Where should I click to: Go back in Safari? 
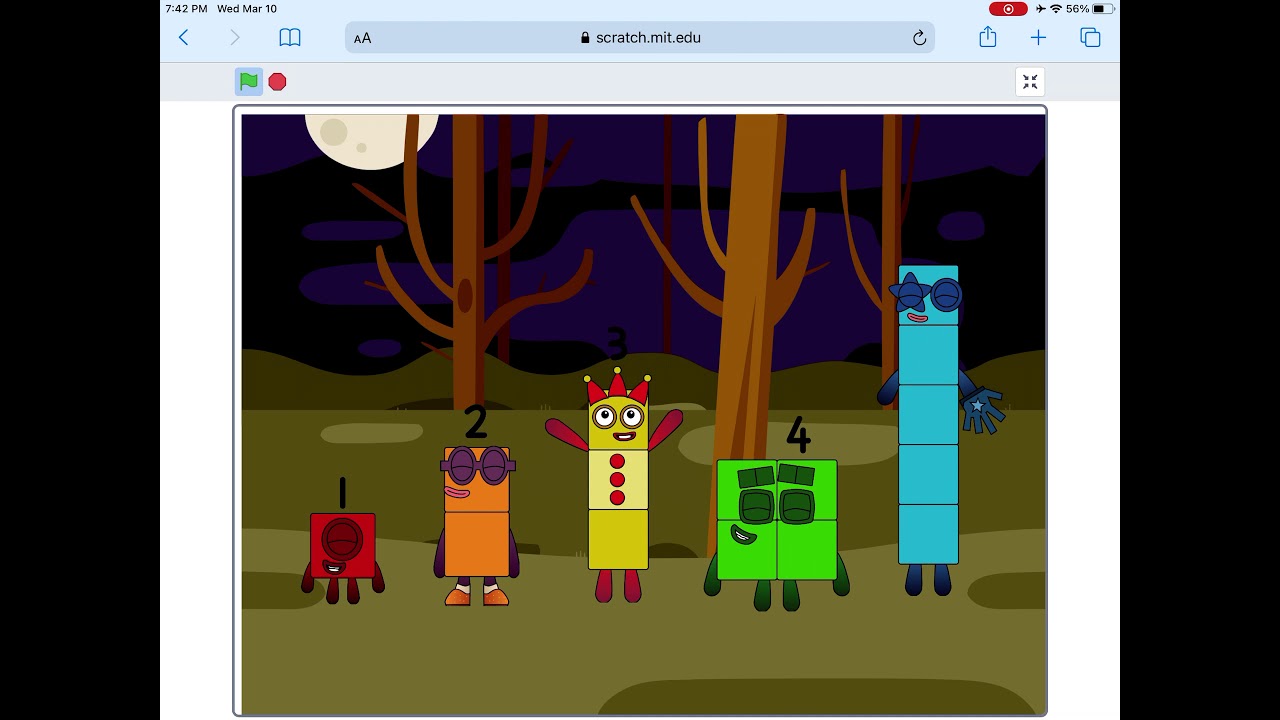[184, 38]
